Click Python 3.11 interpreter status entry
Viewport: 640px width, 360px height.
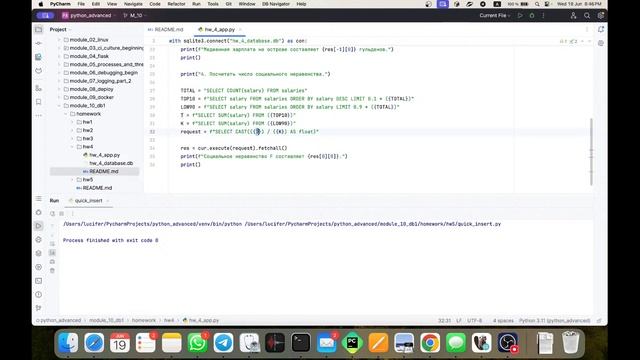[x=554, y=320]
